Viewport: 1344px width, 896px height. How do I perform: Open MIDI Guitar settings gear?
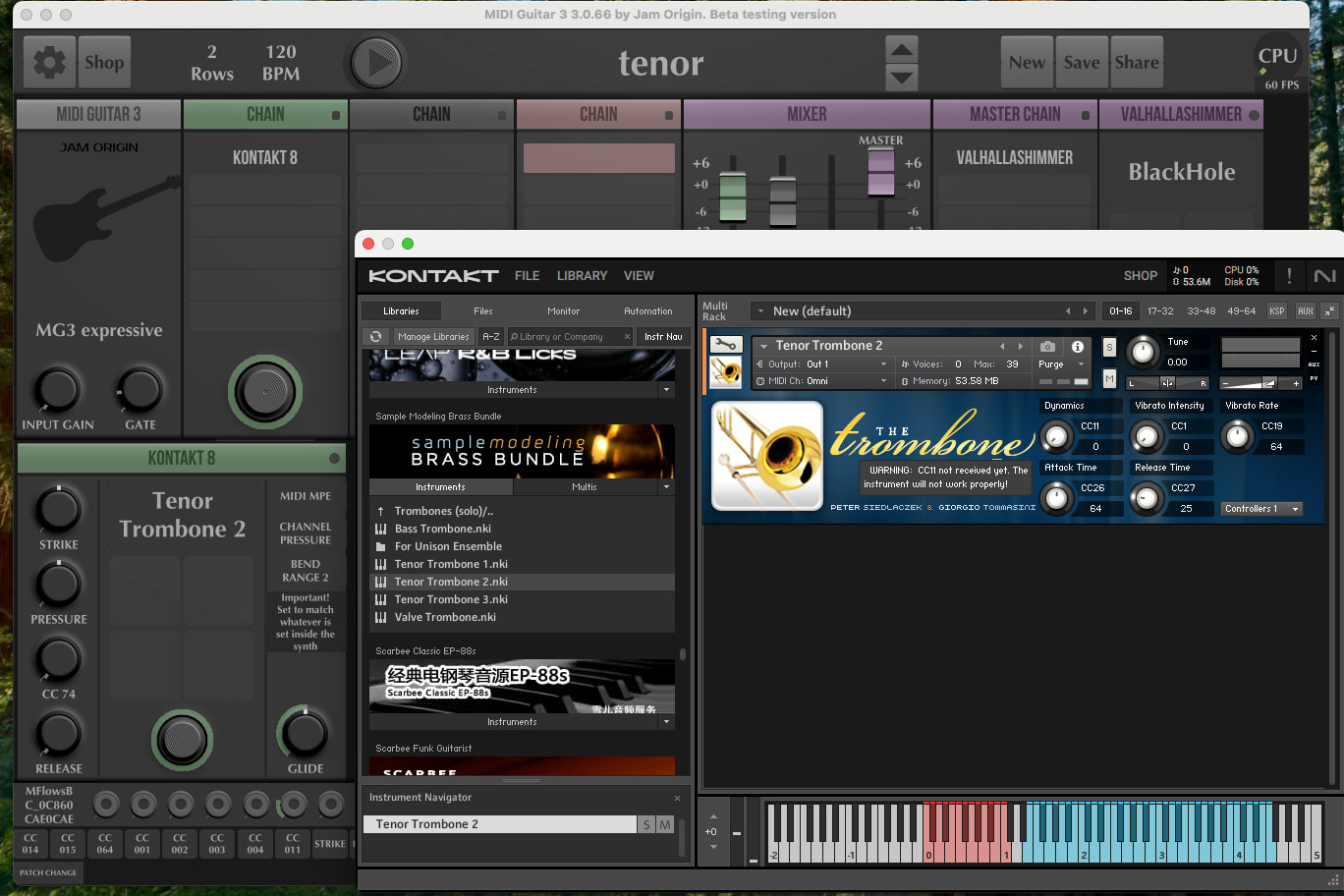coord(49,62)
